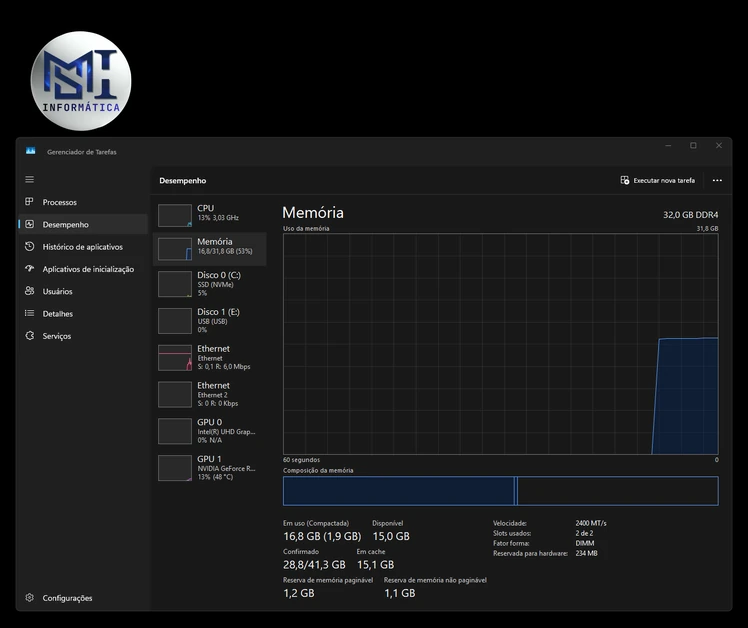Click the Gerenciador de Tarefas title
Screen dimensions: 748x628
pos(82,152)
